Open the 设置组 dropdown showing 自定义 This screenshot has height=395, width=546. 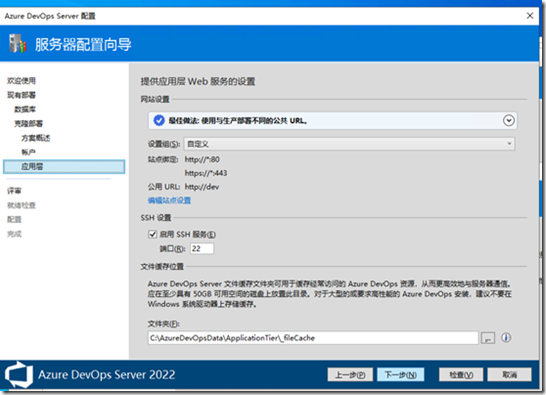(349, 144)
